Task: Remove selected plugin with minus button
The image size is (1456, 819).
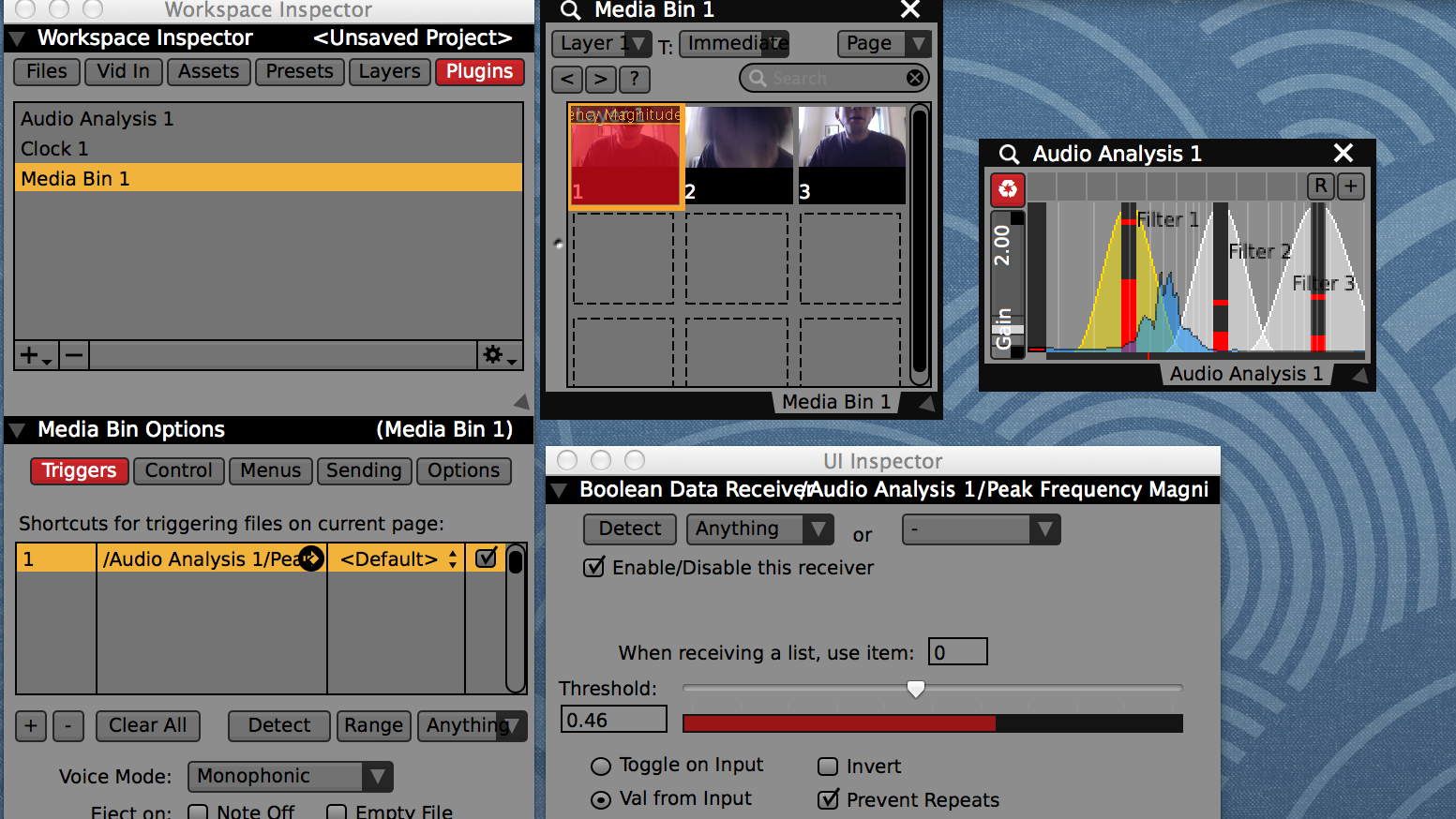Action: tap(74, 355)
